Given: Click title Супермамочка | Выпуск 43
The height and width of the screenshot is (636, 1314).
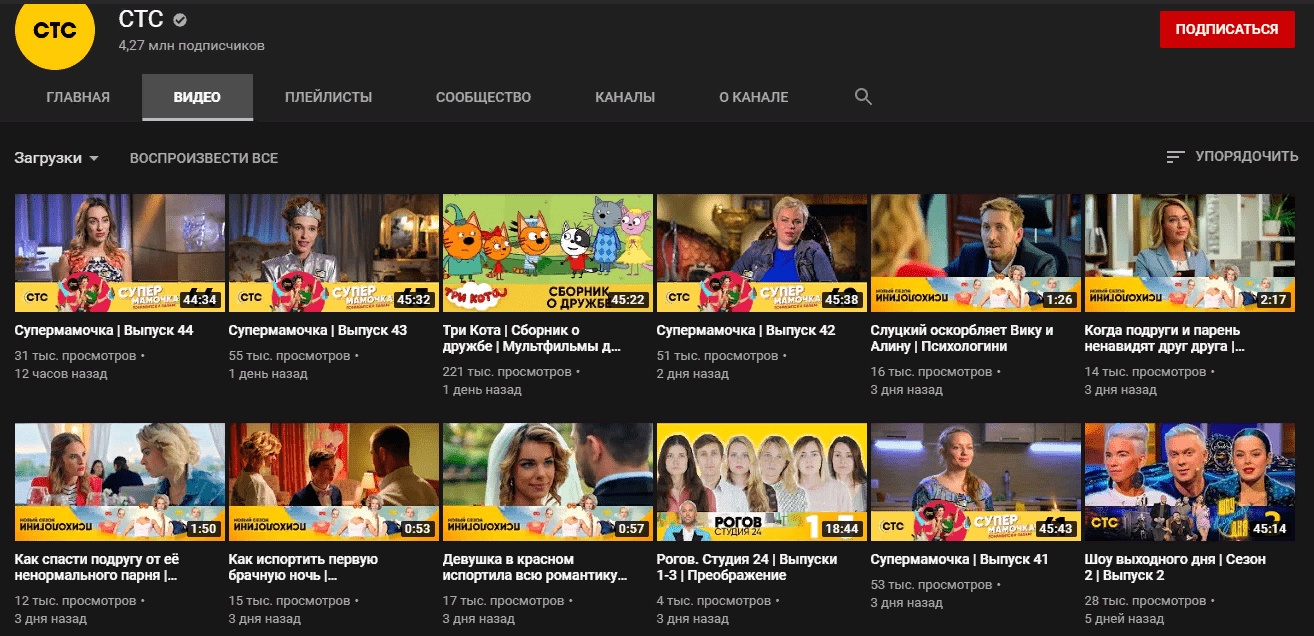Looking at the screenshot, I should point(318,330).
